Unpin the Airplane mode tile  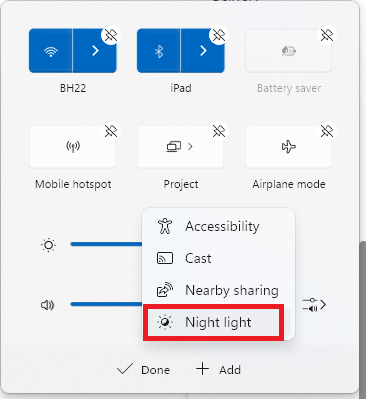(327, 131)
